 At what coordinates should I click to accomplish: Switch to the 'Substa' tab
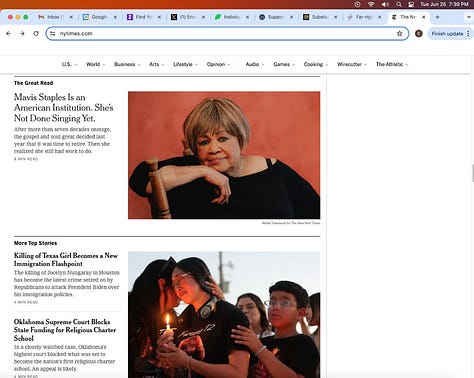coord(318,17)
